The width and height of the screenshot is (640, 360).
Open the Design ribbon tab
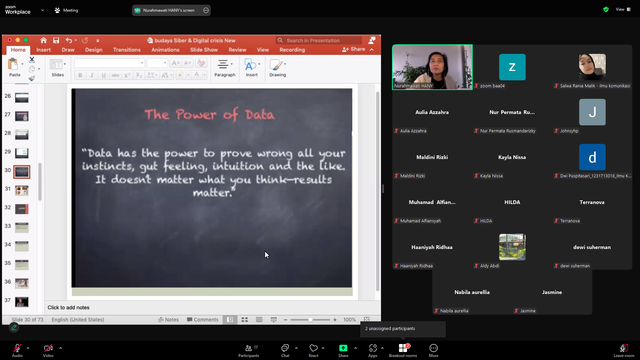click(93, 50)
